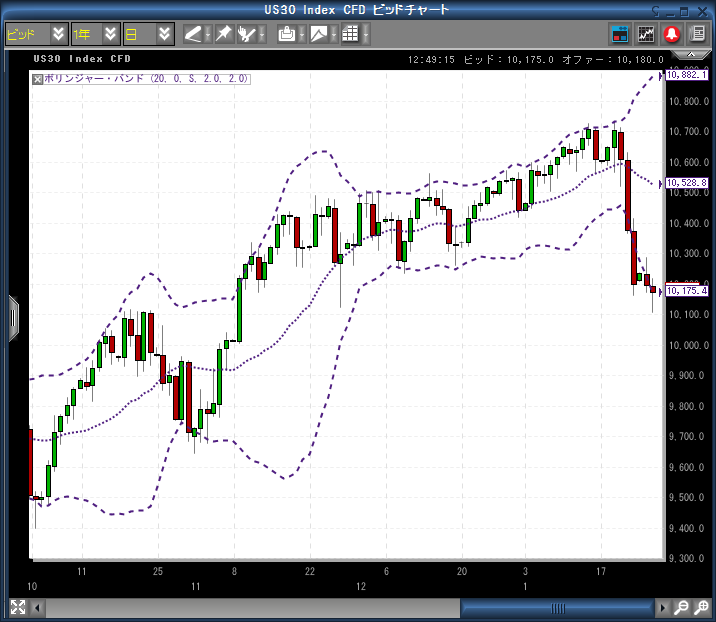Click the scrollbar left arrow
Image resolution: width=716 pixels, height=622 pixels.
[x=39, y=607]
